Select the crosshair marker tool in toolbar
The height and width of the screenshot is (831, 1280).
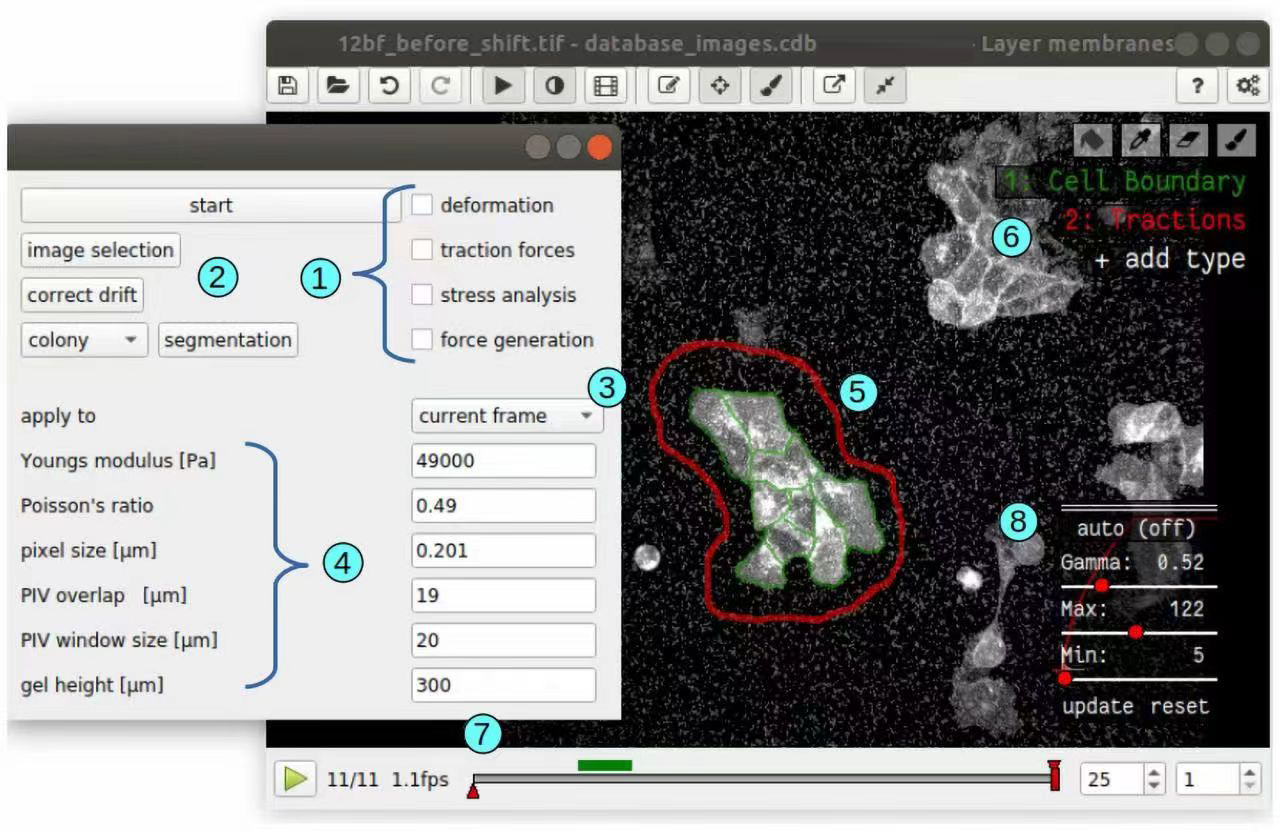(x=719, y=86)
